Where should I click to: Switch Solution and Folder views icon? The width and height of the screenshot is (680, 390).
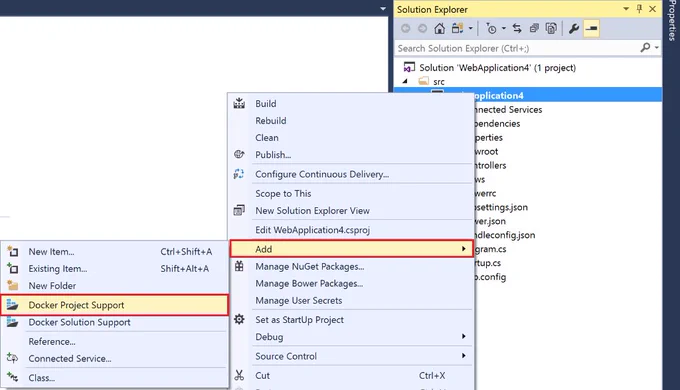458,29
